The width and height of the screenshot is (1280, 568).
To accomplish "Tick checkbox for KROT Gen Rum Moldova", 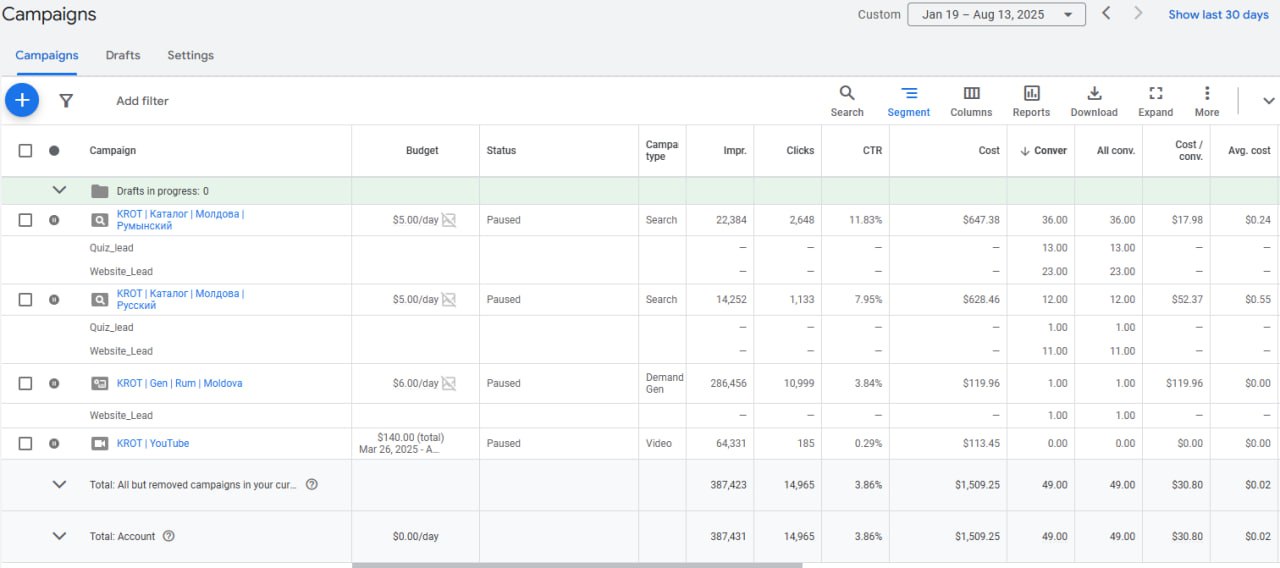I will (26, 384).
